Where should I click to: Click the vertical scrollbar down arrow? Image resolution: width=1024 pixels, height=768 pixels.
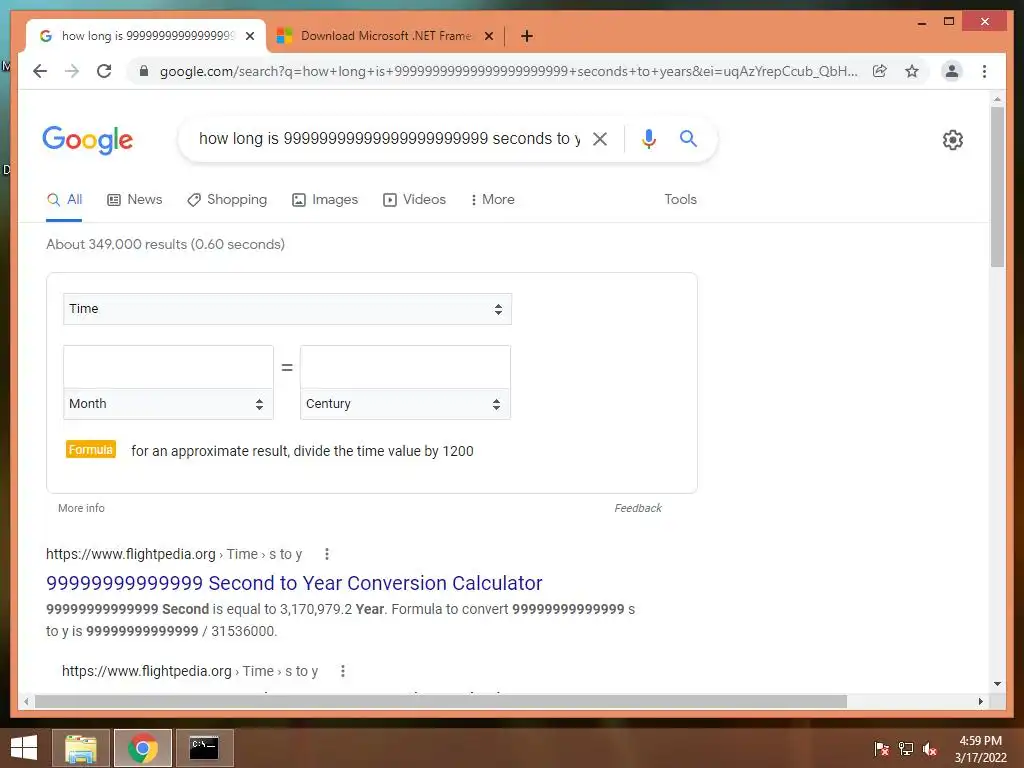tap(997, 684)
